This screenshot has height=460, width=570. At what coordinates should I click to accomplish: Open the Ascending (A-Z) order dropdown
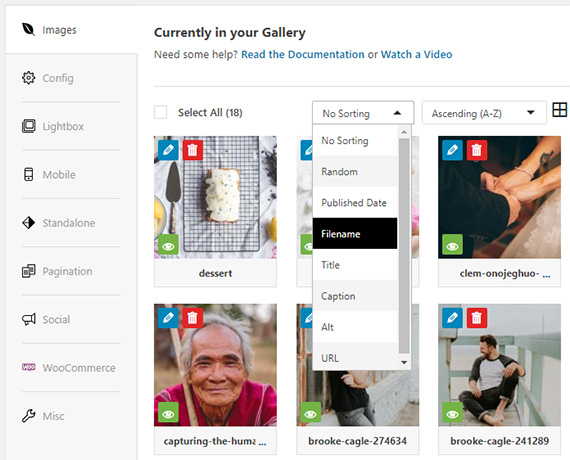[484, 113]
